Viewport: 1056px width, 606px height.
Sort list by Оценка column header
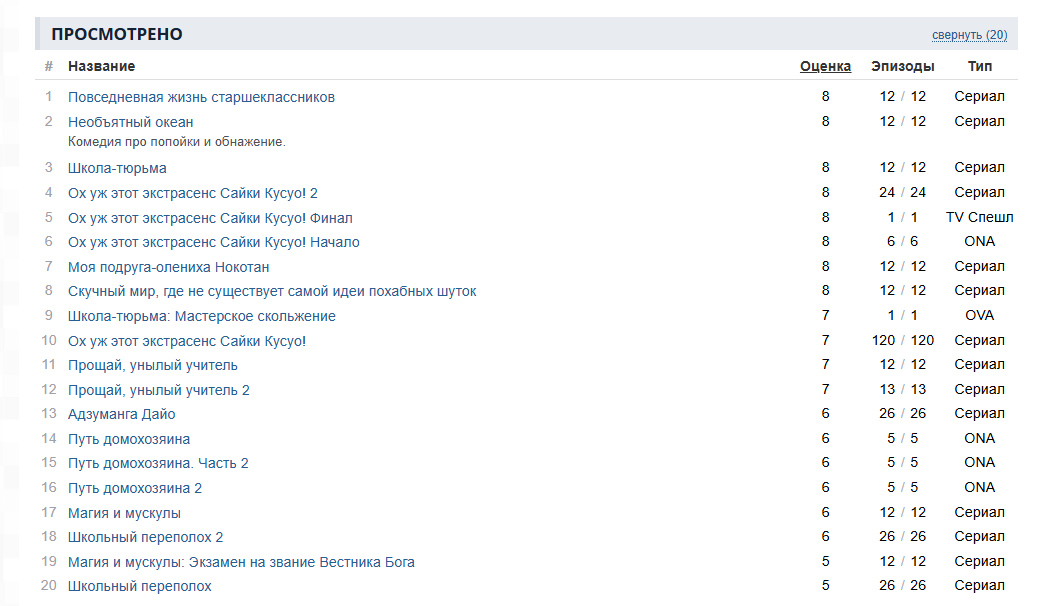click(x=825, y=66)
